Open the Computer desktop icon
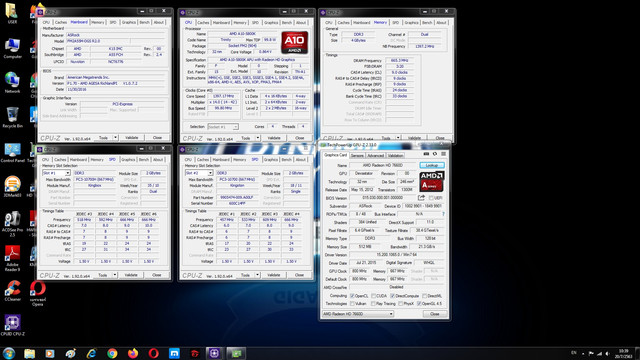 coord(12,49)
